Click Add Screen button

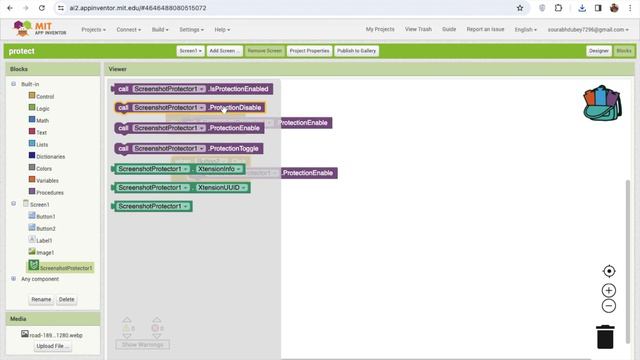[x=224, y=51]
